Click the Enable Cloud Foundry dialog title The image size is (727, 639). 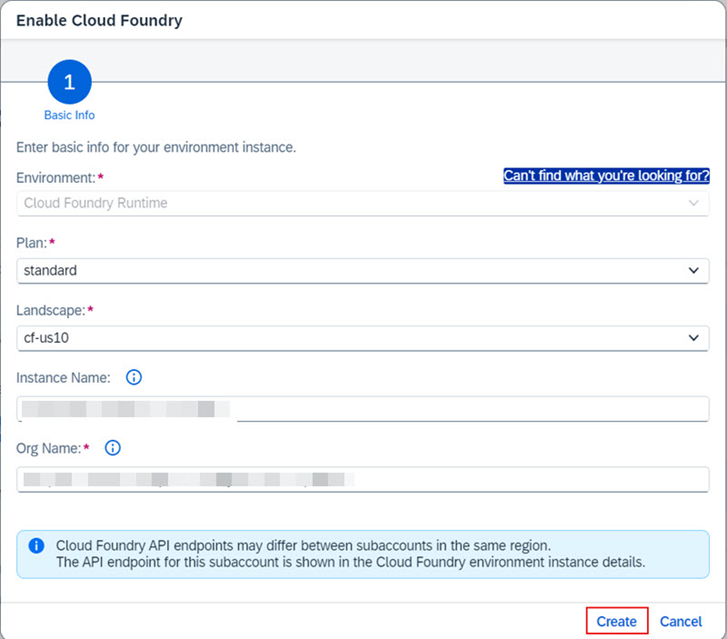tap(99, 20)
